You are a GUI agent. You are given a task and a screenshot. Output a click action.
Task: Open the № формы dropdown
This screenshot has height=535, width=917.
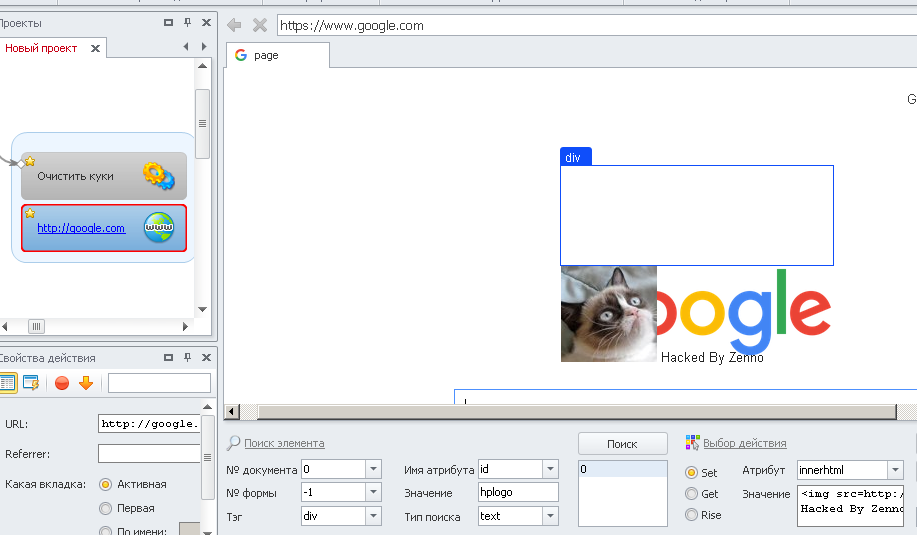click(x=373, y=492)
